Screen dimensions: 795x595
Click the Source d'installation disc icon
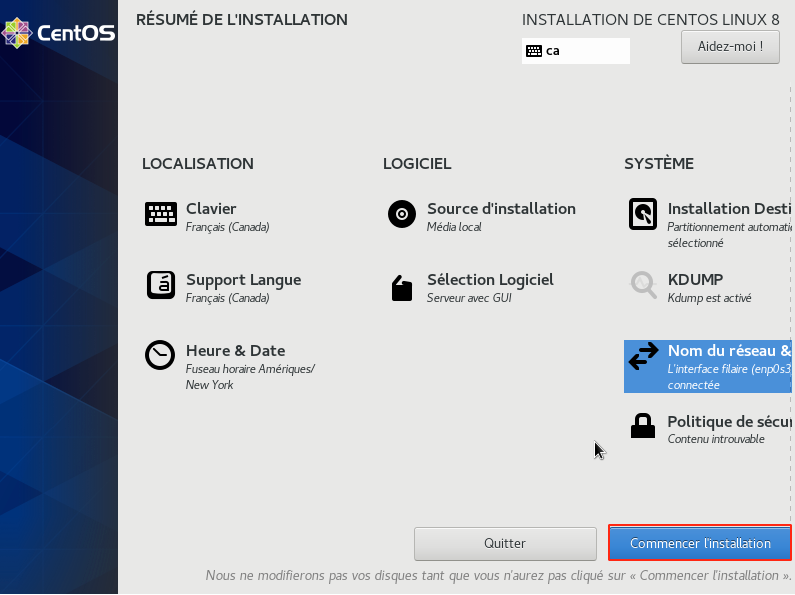point(401,214)
